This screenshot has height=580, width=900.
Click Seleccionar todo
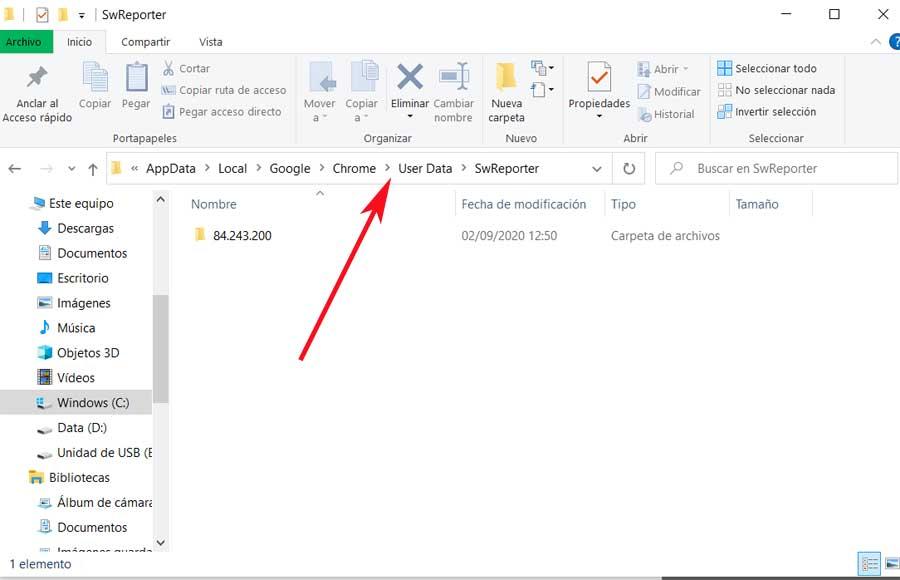point(767,68)
